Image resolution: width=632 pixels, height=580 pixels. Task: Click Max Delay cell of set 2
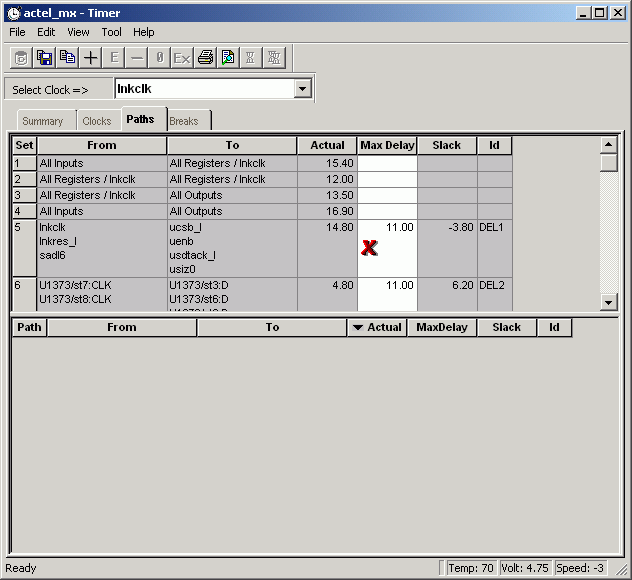click(387, 179)
